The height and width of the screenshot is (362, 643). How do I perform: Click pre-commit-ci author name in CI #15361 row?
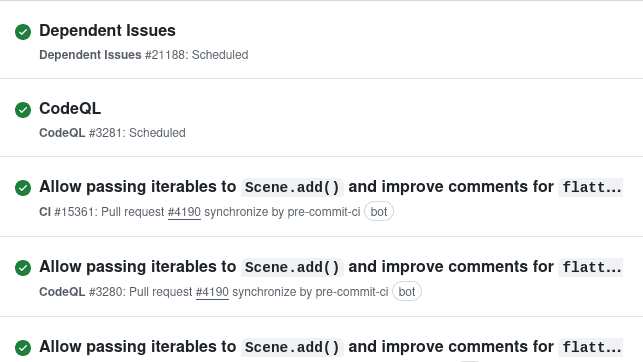click(324, 212)
